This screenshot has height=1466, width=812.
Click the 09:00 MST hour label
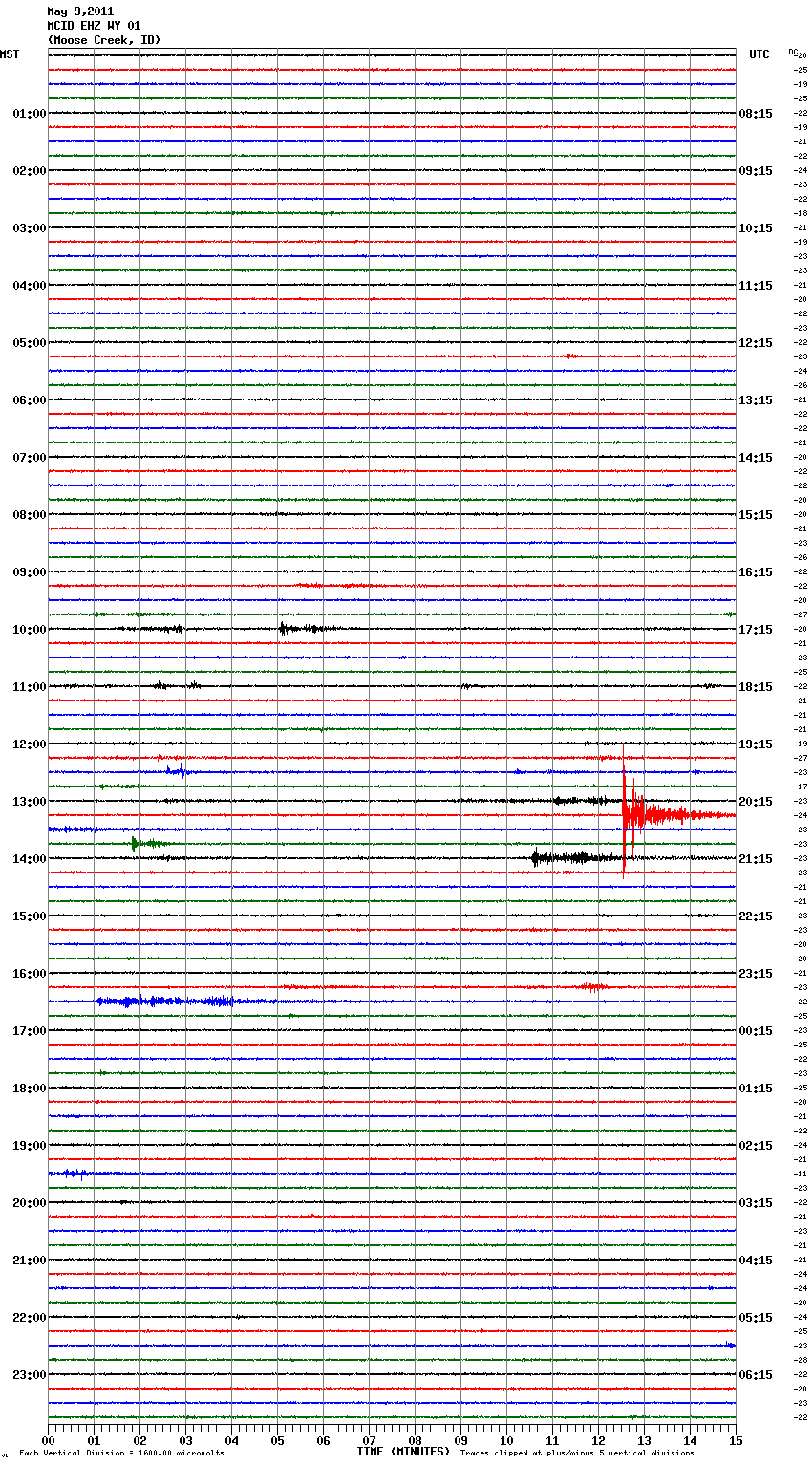(x=30, y=571)
